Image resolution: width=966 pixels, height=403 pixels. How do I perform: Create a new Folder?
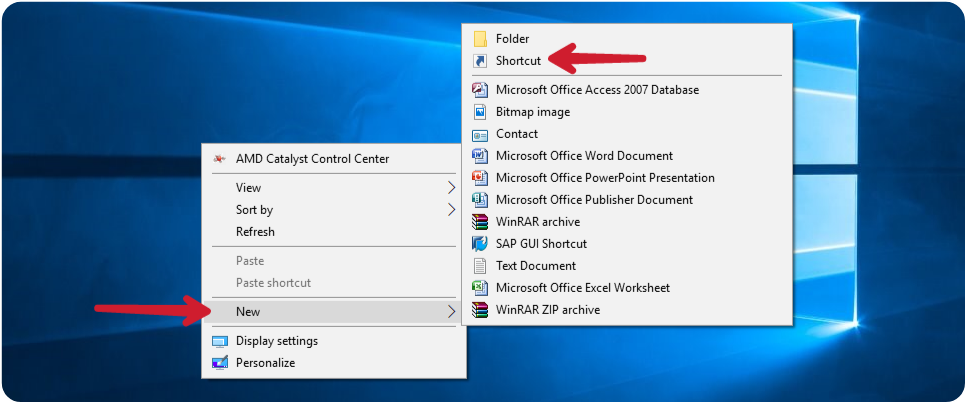[x=627, y=39]
